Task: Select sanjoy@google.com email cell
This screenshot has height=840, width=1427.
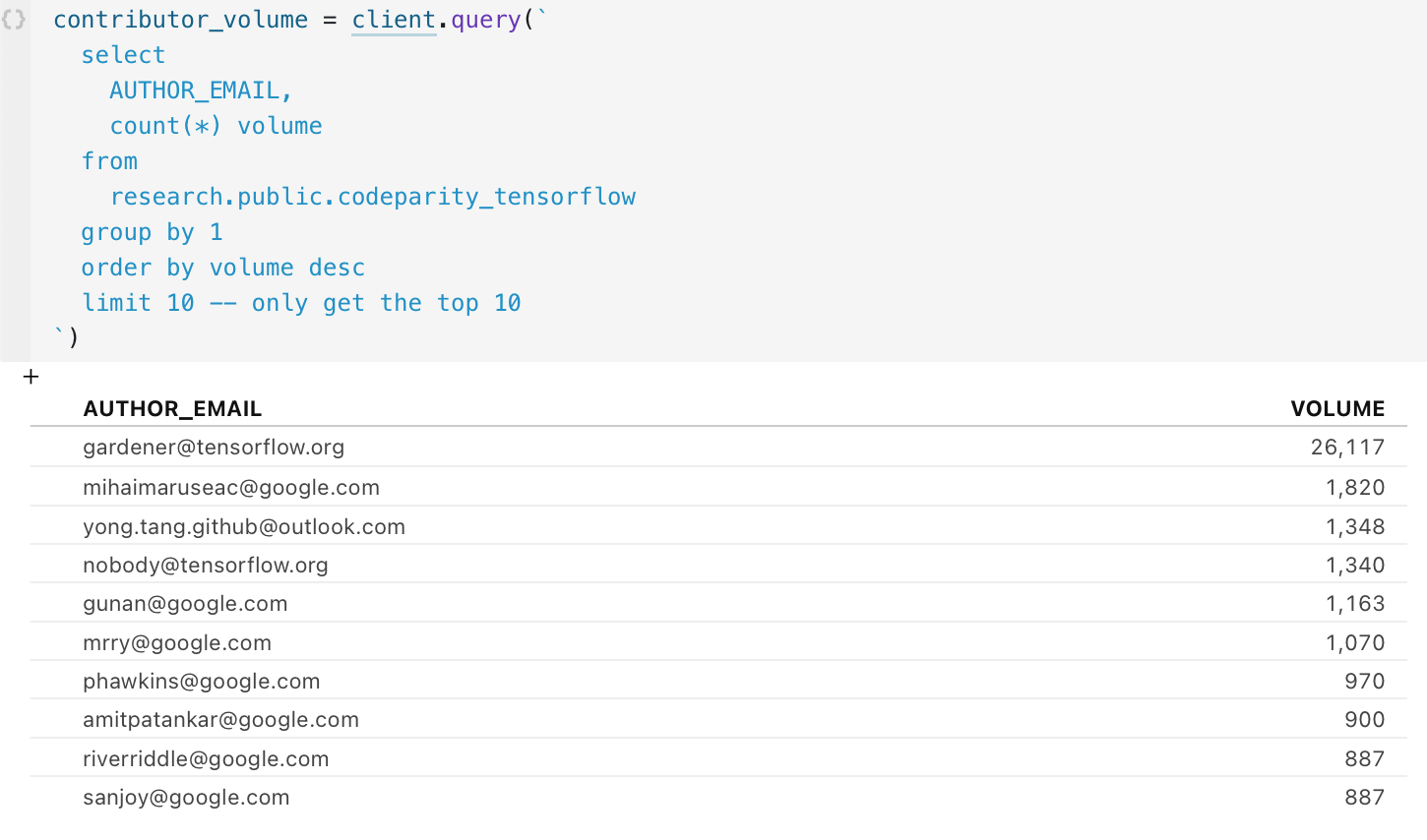Action: [x=186, y=797]
